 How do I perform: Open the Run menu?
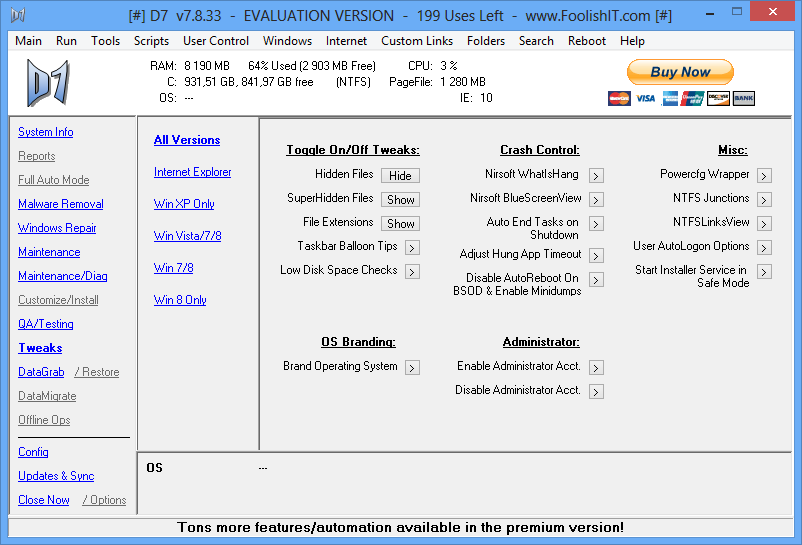[x=66, y=41]
